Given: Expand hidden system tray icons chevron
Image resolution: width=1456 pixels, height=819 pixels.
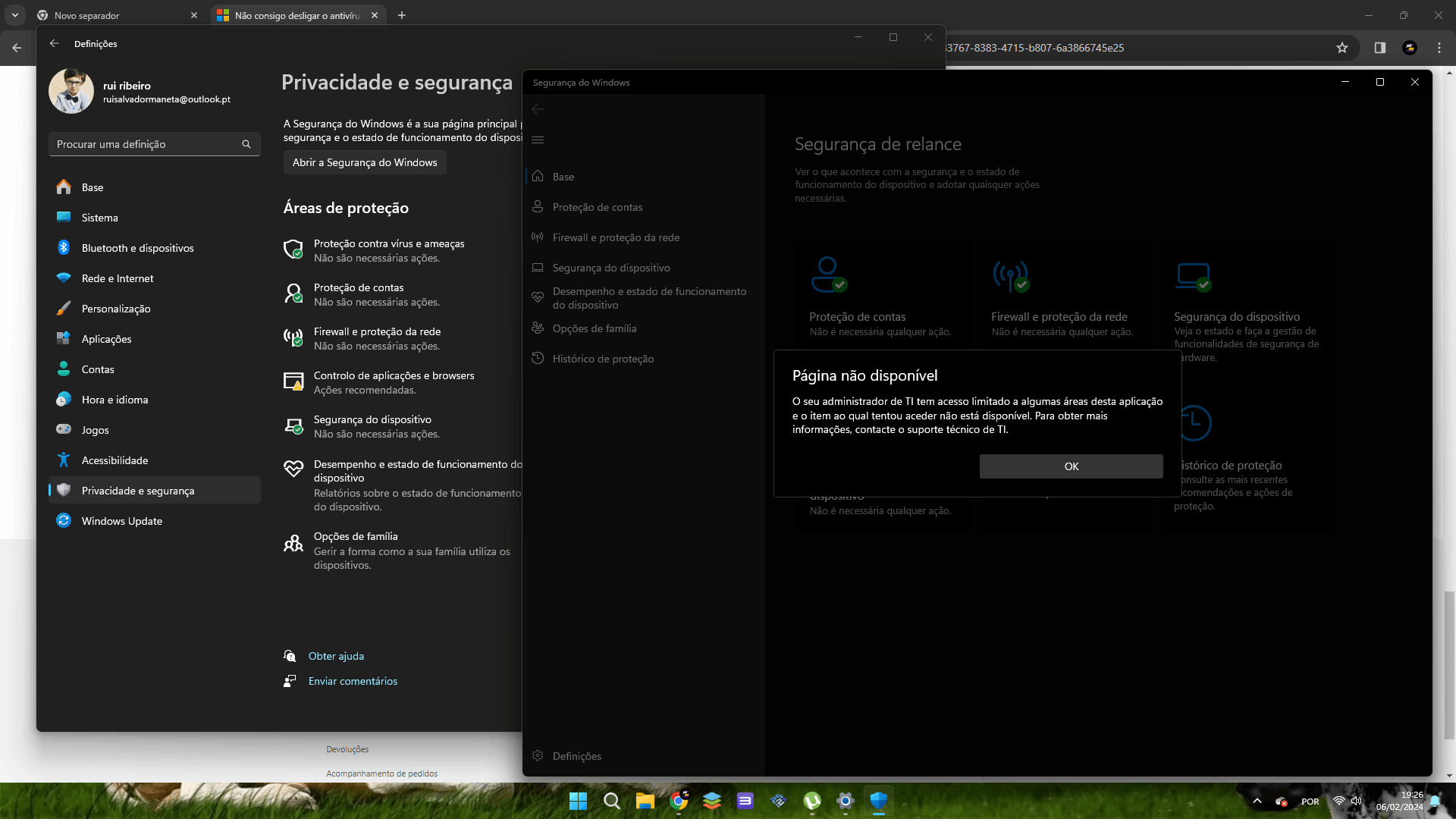Looking at the screenshot, I should pyautogui.click(x=1257, y=802).
